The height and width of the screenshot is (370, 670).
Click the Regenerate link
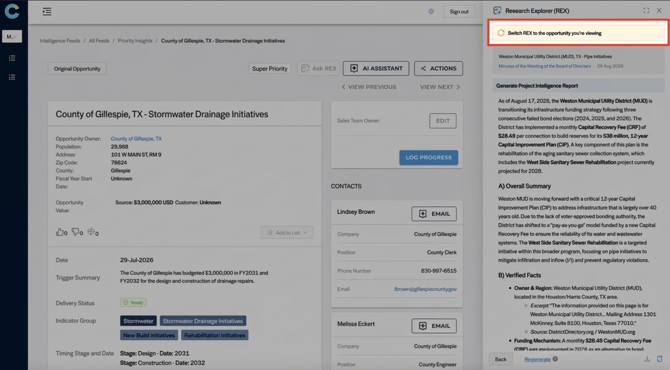(x=538, y=359)
